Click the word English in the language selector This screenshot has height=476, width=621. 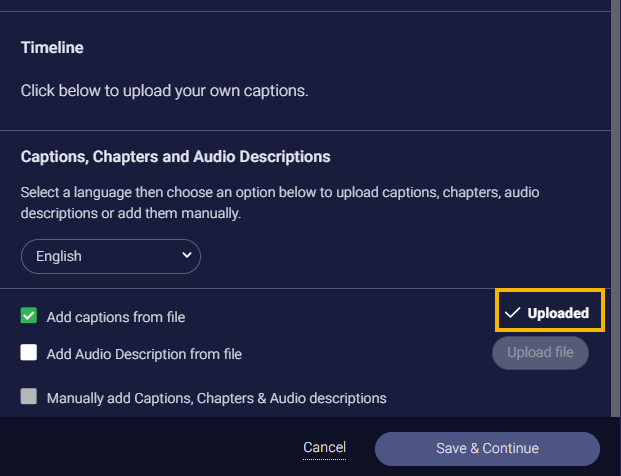pyautogui.click(x=59, y=256)
